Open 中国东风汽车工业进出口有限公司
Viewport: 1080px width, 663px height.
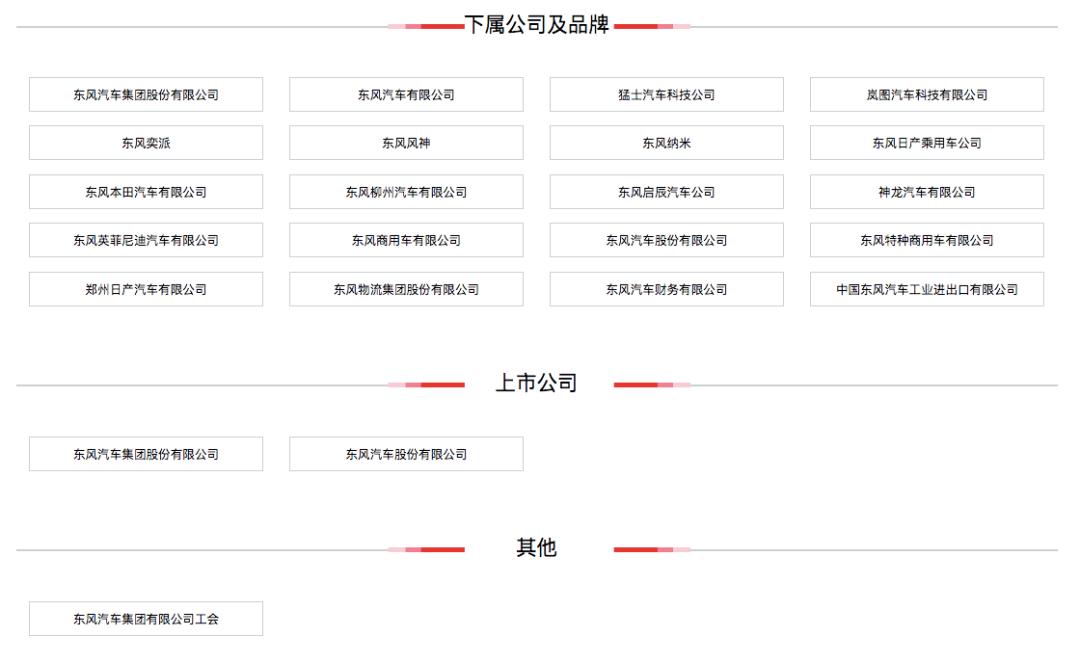point(926,289)
